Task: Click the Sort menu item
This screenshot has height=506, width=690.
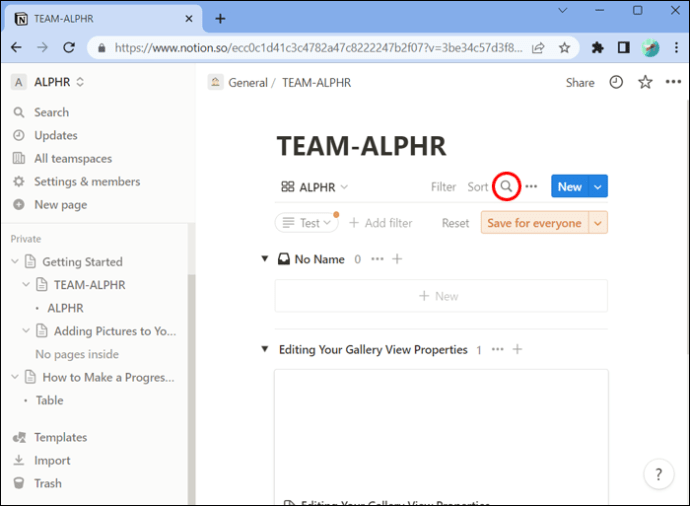Action: [478, 187]
